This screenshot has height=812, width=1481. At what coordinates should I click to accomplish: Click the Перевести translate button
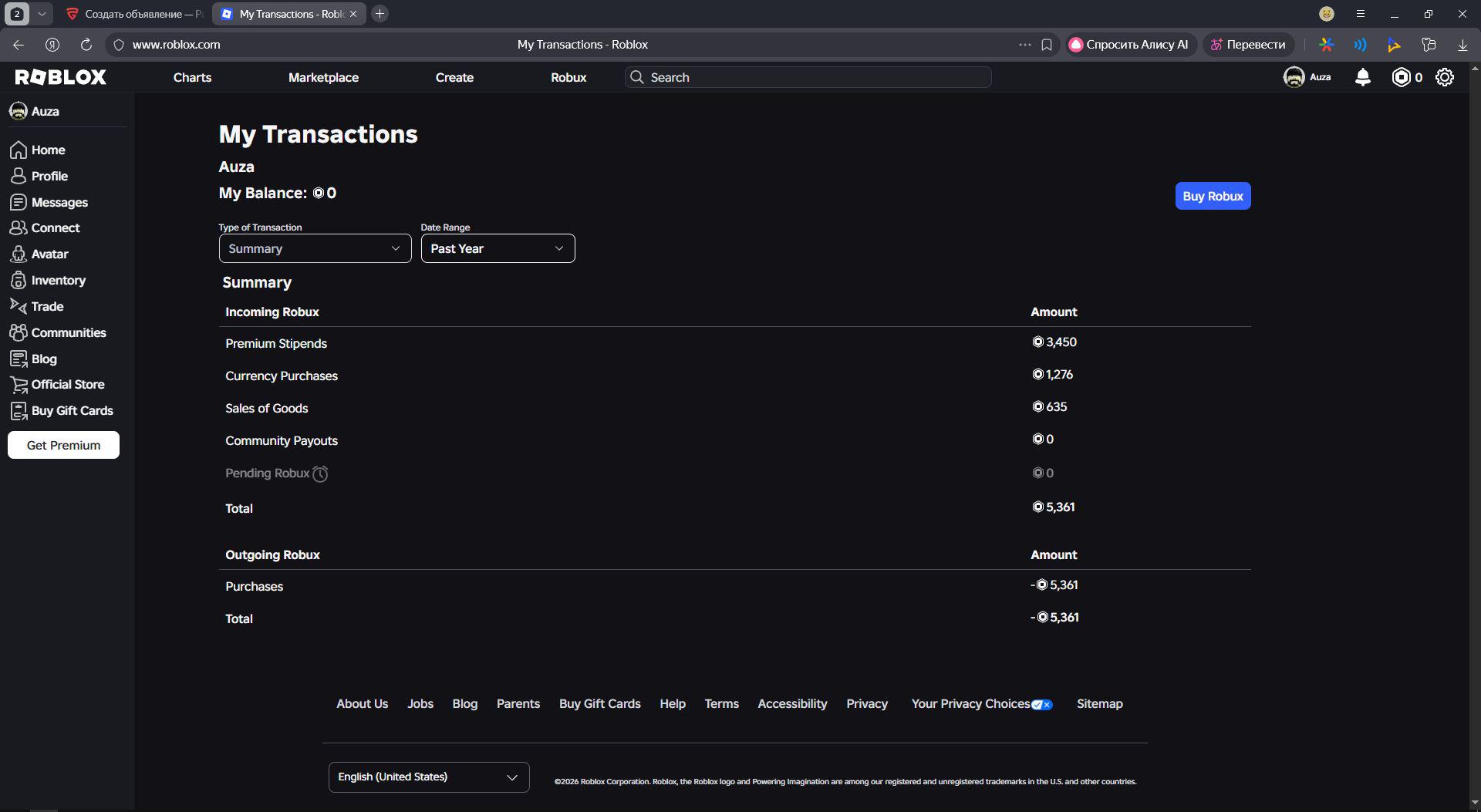[x=1248, y=45]
